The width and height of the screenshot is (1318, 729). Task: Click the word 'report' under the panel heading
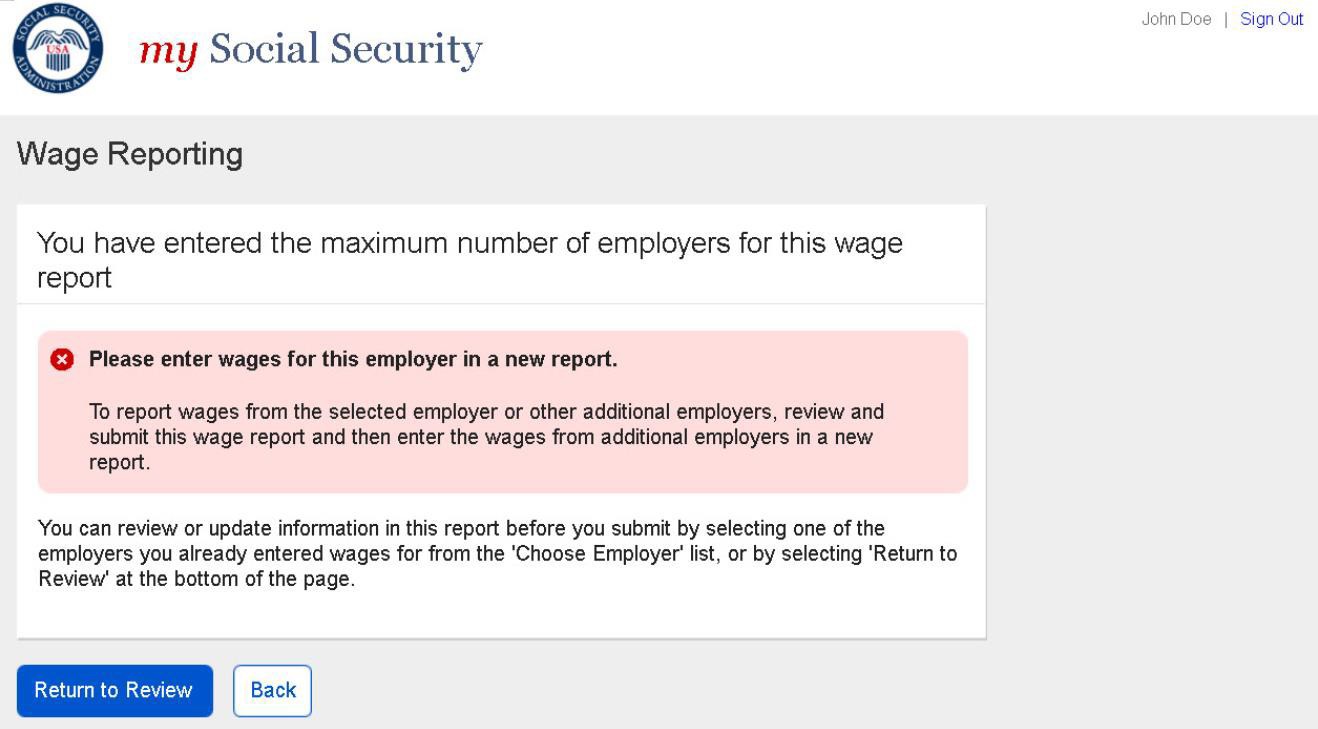[74, 279]
